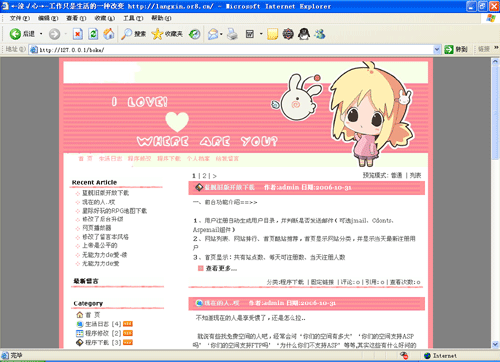
Task: Click the Refresh page icon
Action: 93,34
